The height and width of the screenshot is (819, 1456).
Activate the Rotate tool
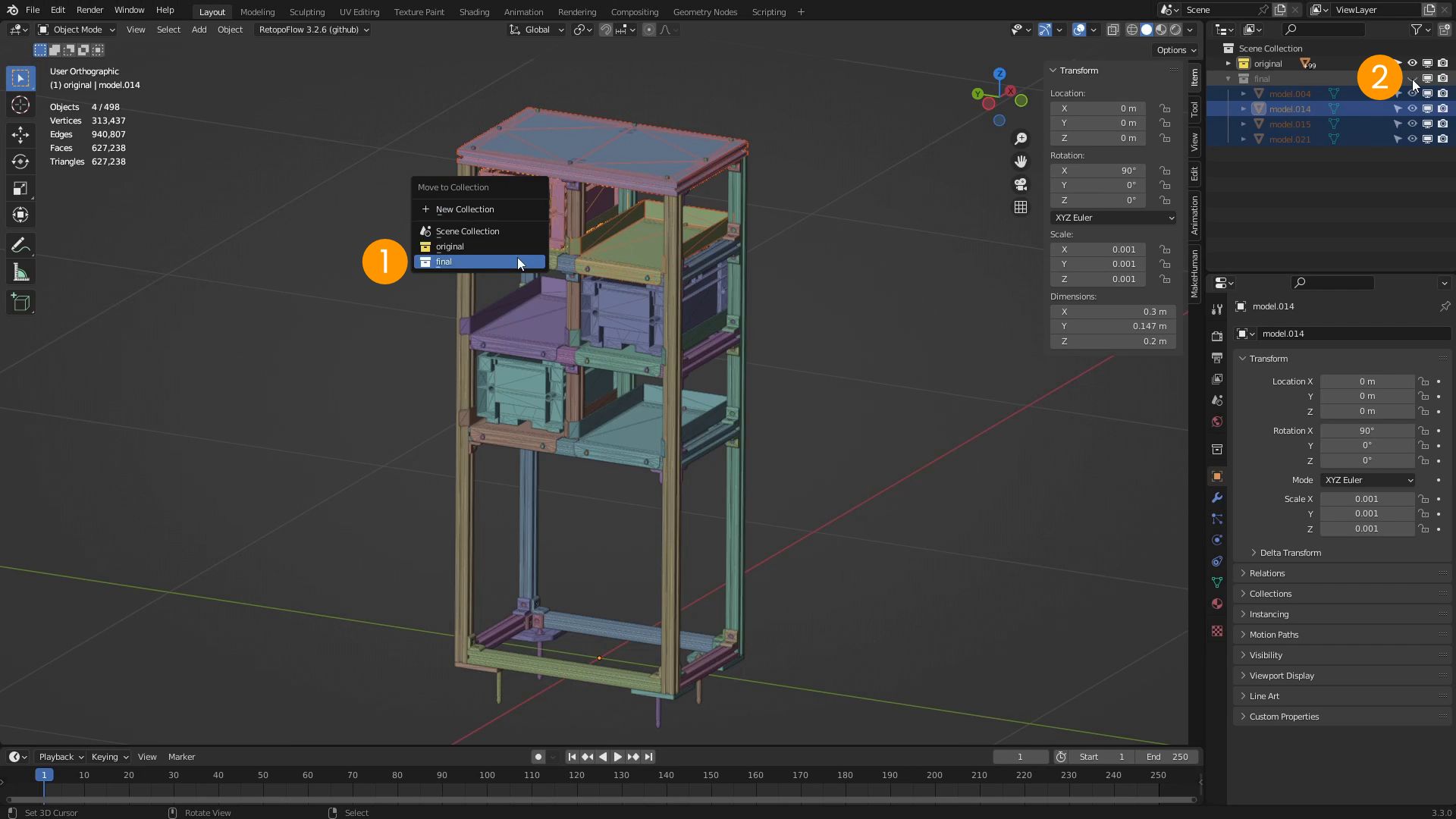[20, 162]
